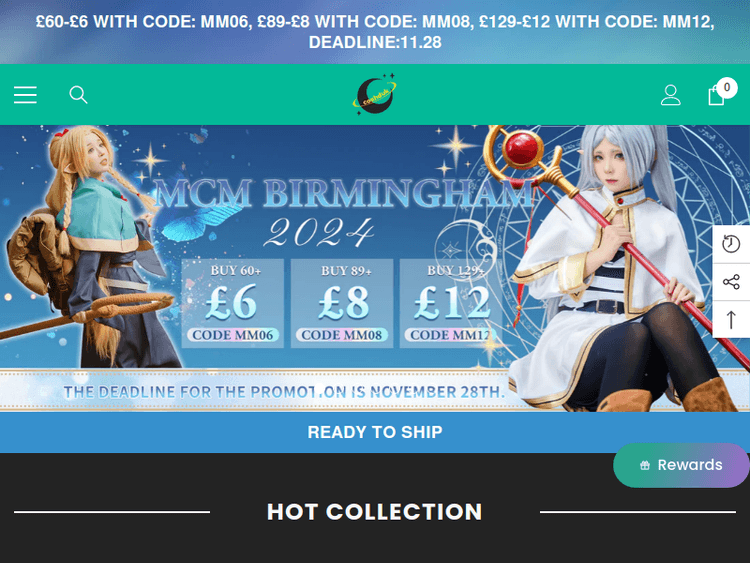Click the share icon on sidebar
The height and width of the screenshot is (563, 750).
click(731, 282)
